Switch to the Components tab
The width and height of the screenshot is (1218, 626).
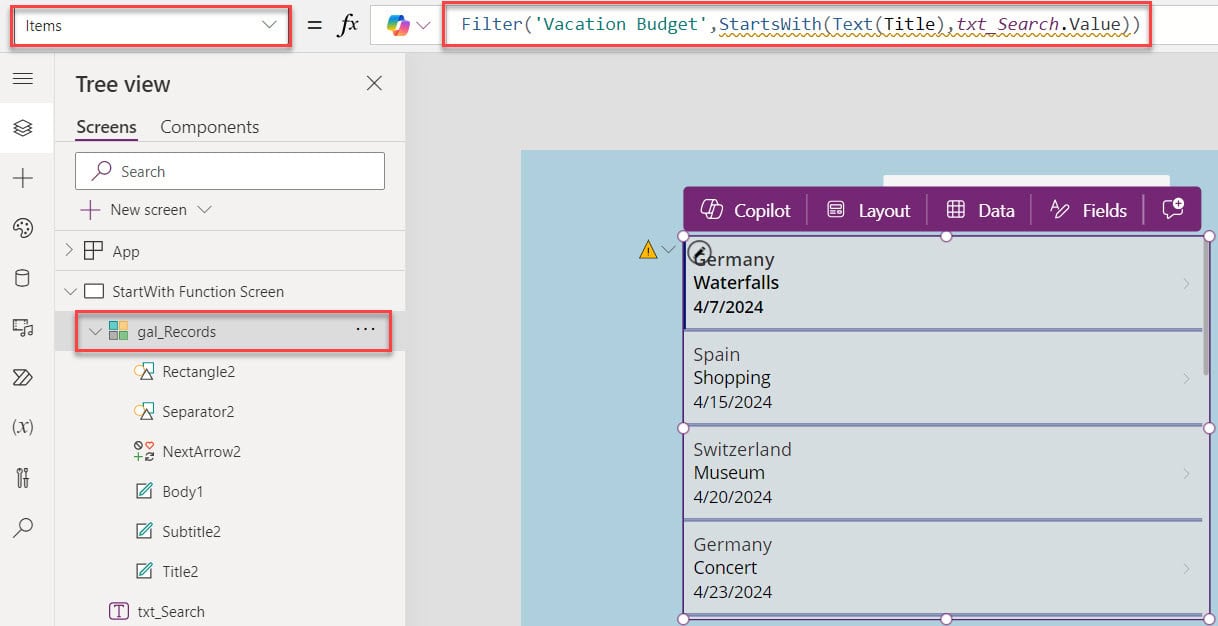209,127
